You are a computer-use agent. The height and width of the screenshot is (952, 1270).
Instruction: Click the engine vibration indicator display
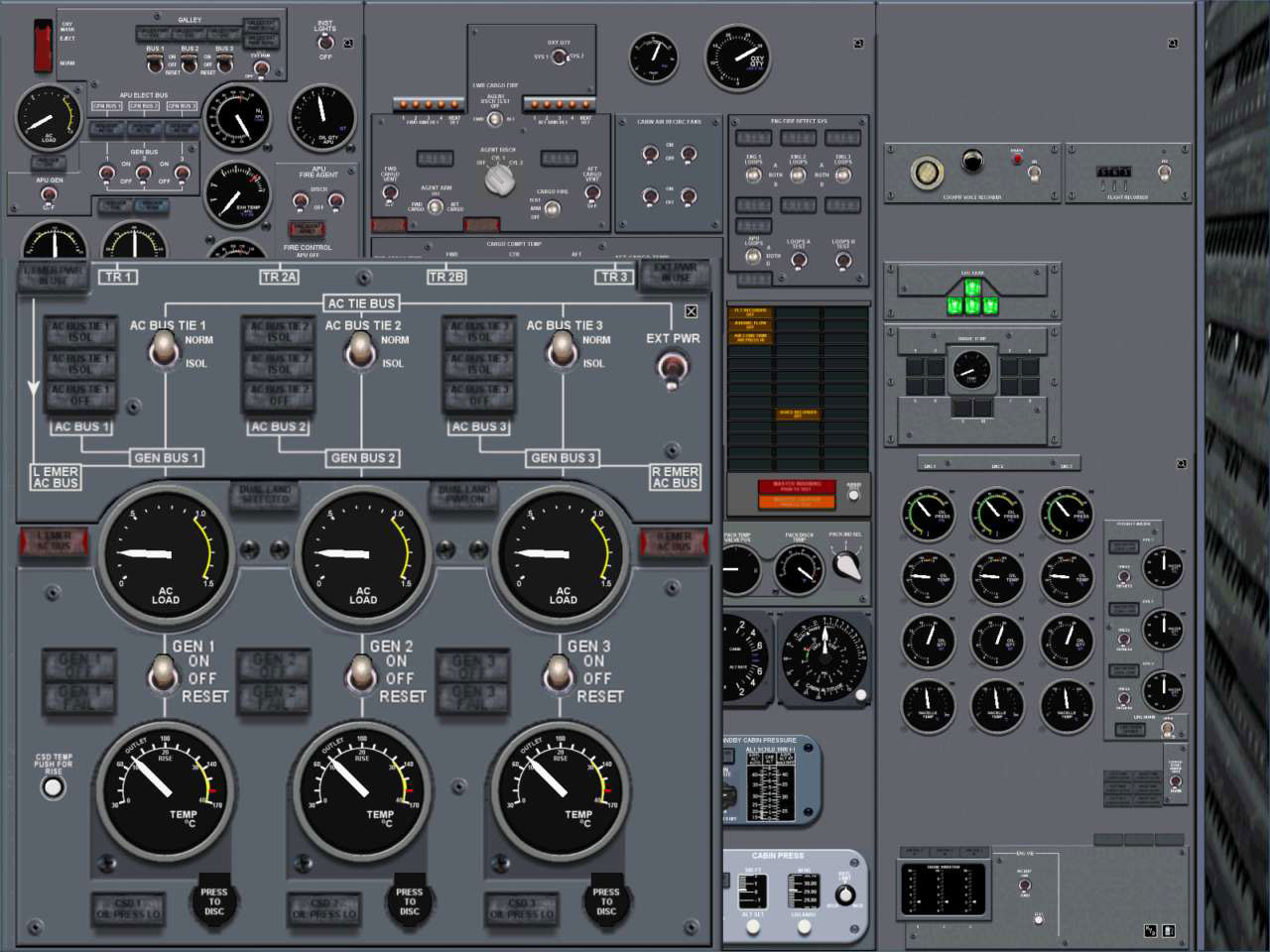(x=942, y=889)
